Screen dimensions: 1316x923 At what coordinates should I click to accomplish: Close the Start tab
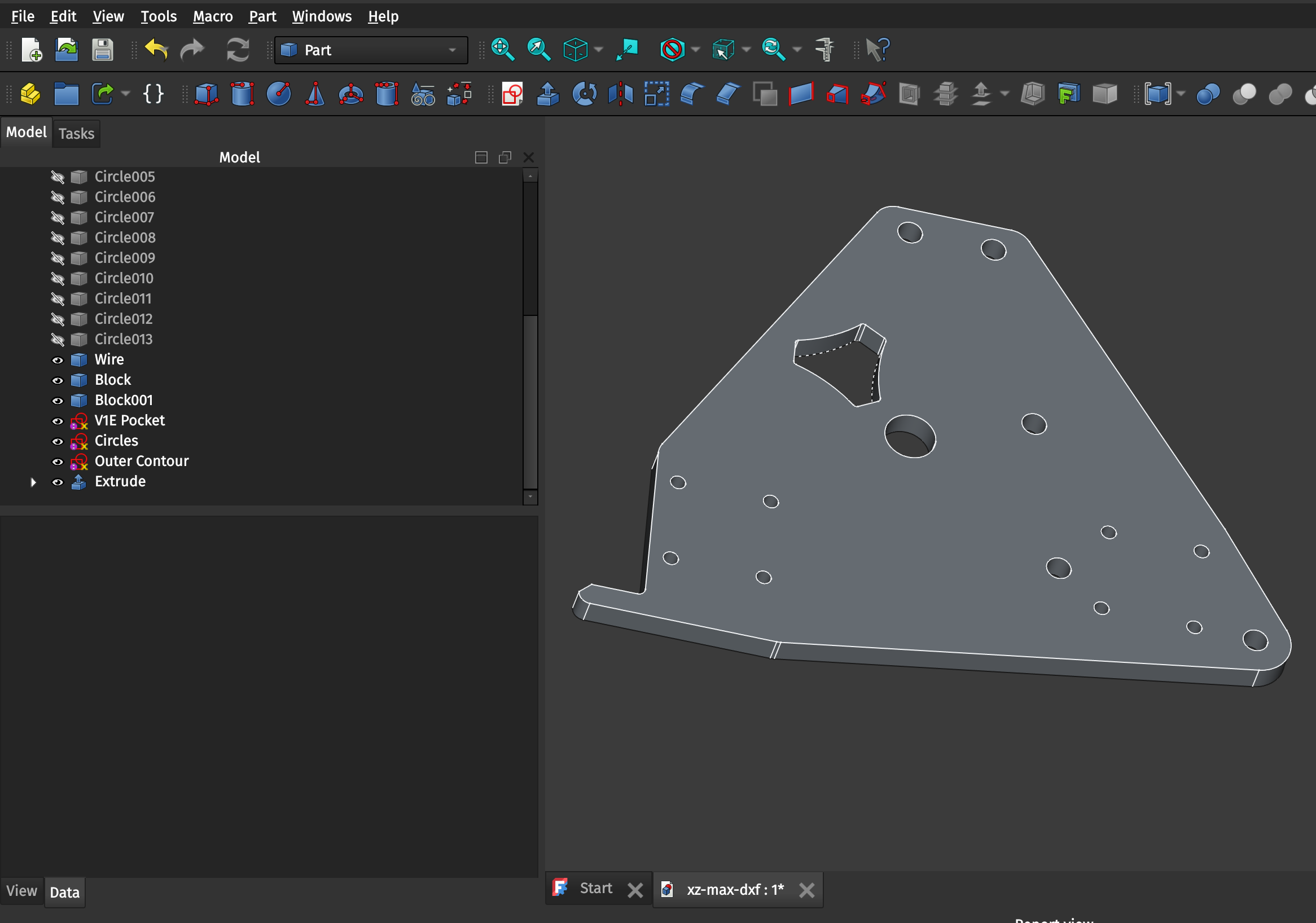(x=634, y=890)
